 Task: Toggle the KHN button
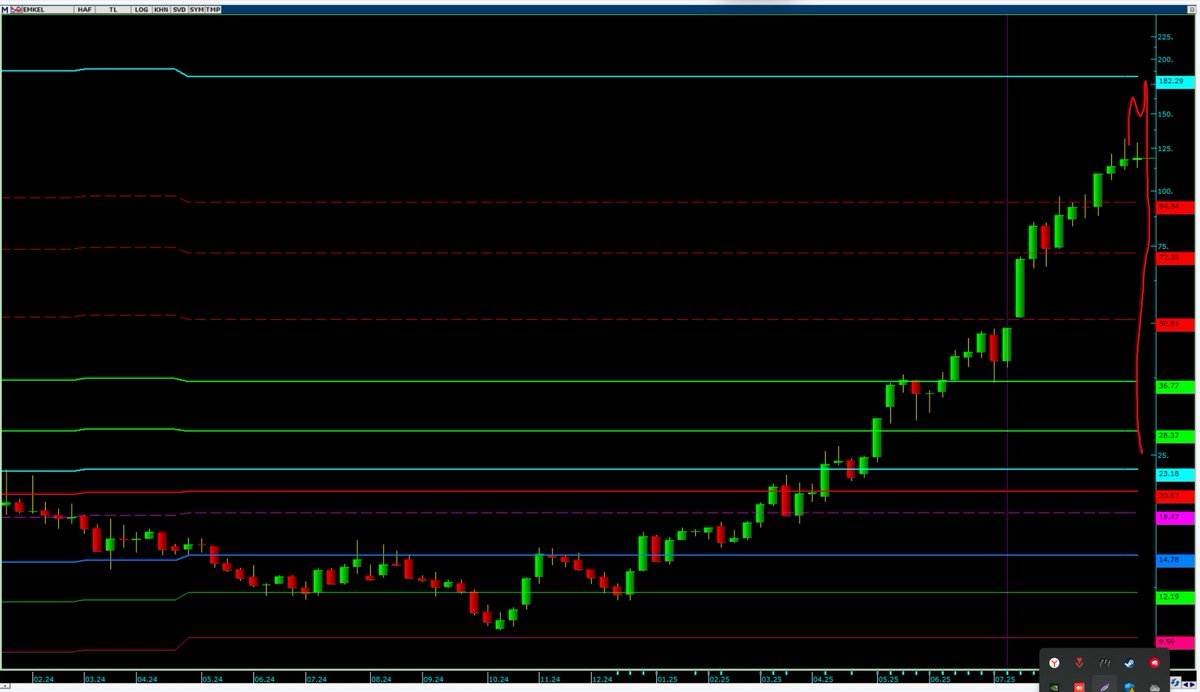point(161,10)
